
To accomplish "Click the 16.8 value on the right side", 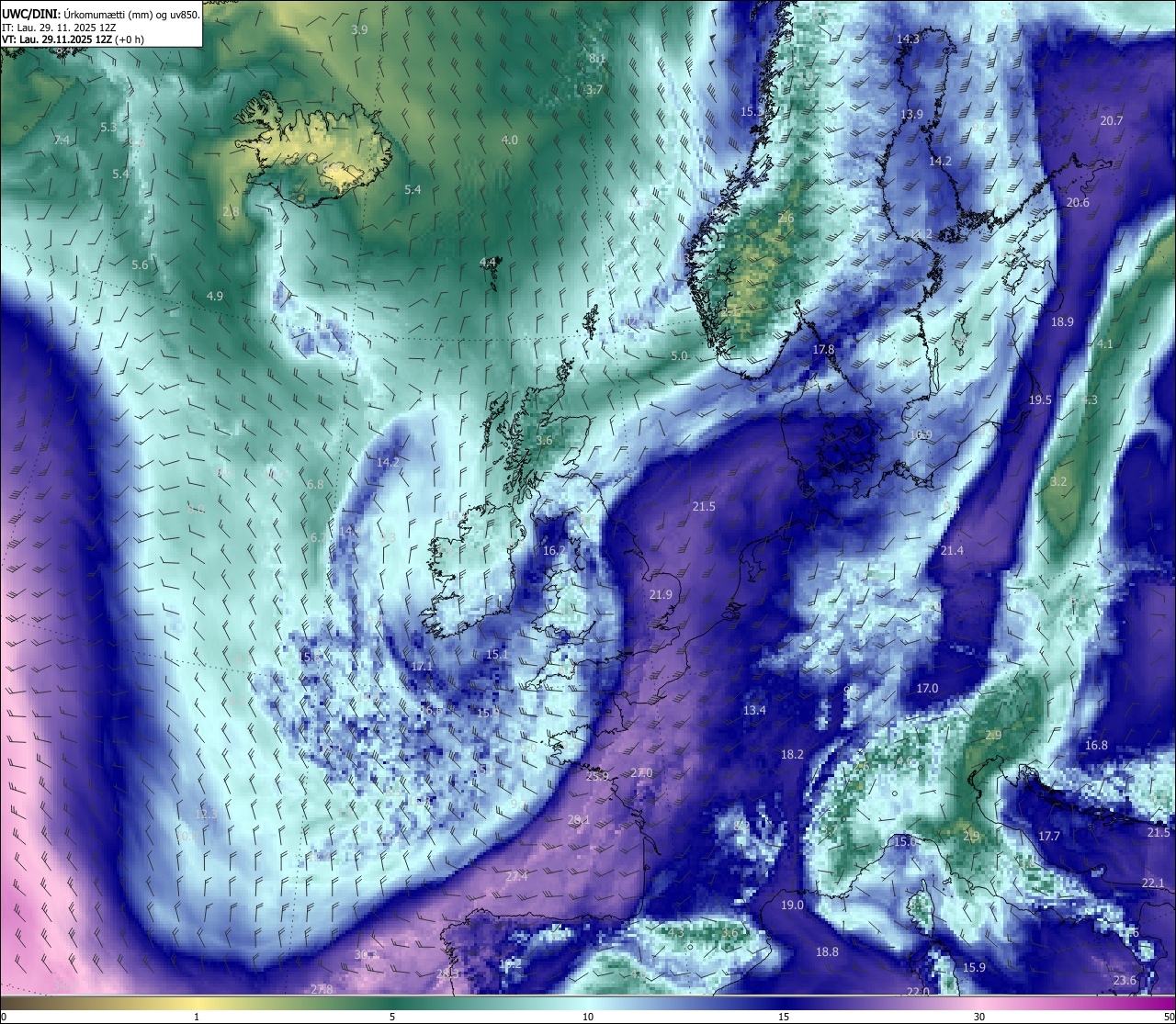I will point(1096,745).
